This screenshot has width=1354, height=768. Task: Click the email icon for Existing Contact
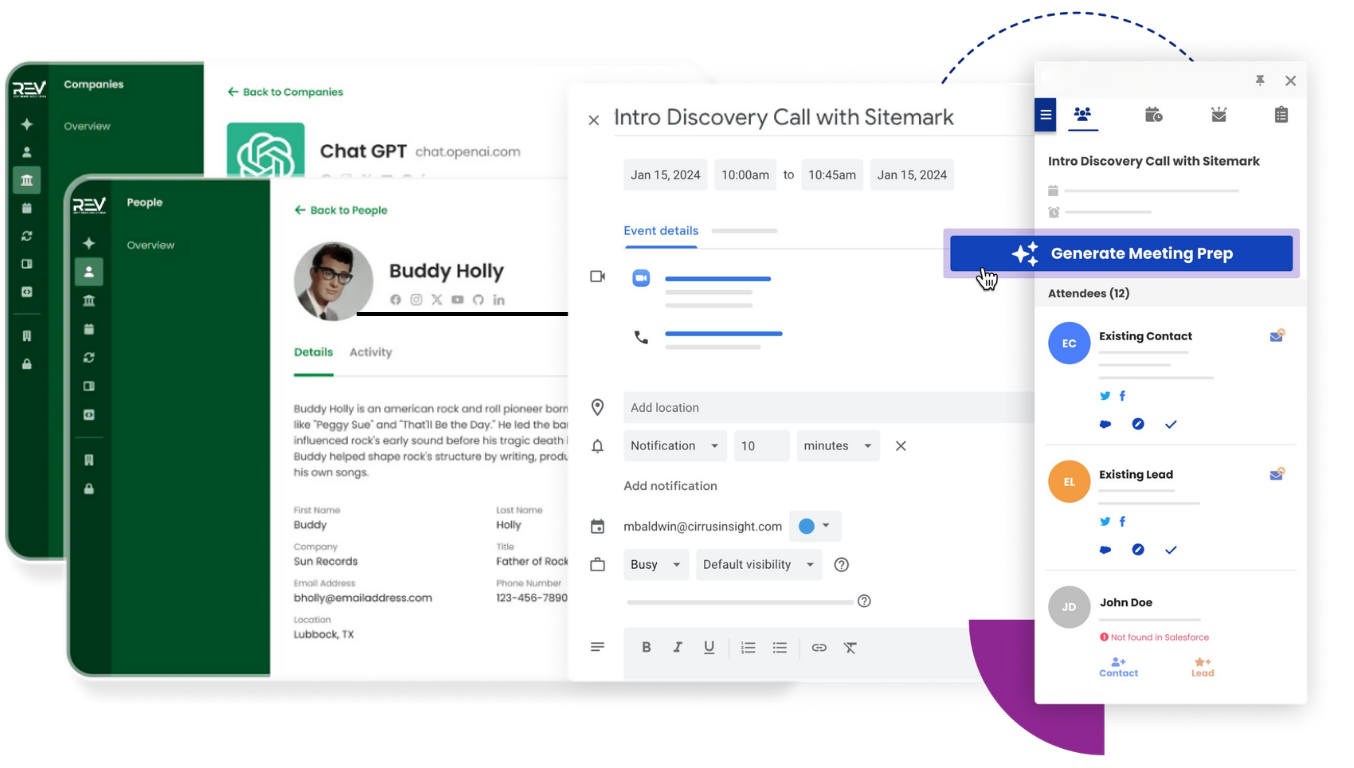(x=1277, y=336)
